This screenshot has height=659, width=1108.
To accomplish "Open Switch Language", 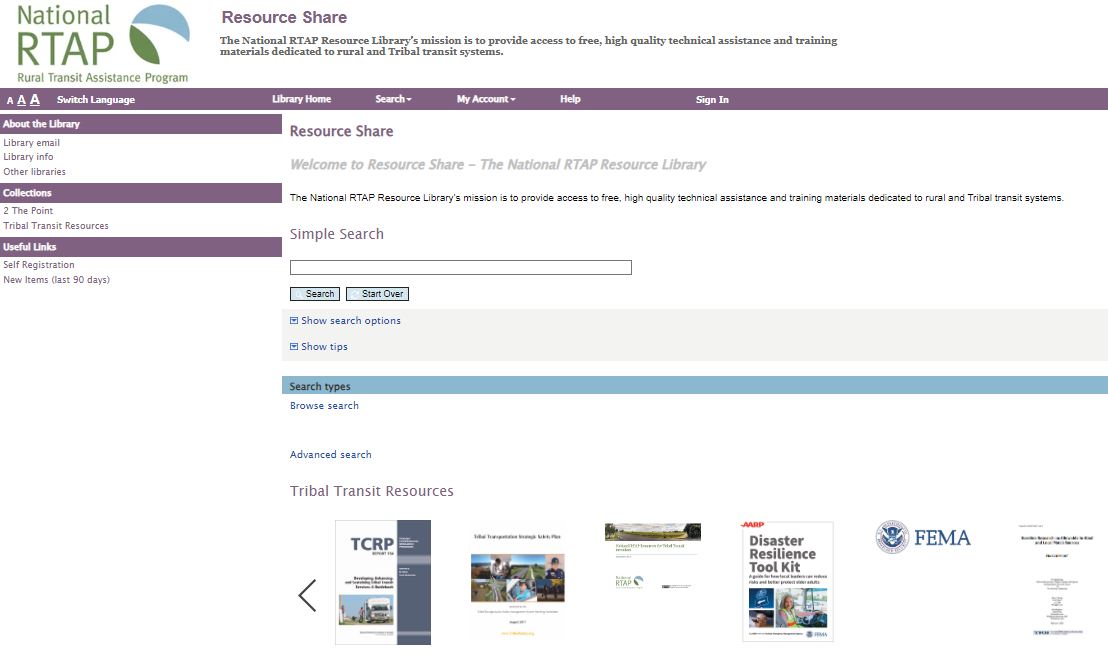I will [x=95, y=99].
